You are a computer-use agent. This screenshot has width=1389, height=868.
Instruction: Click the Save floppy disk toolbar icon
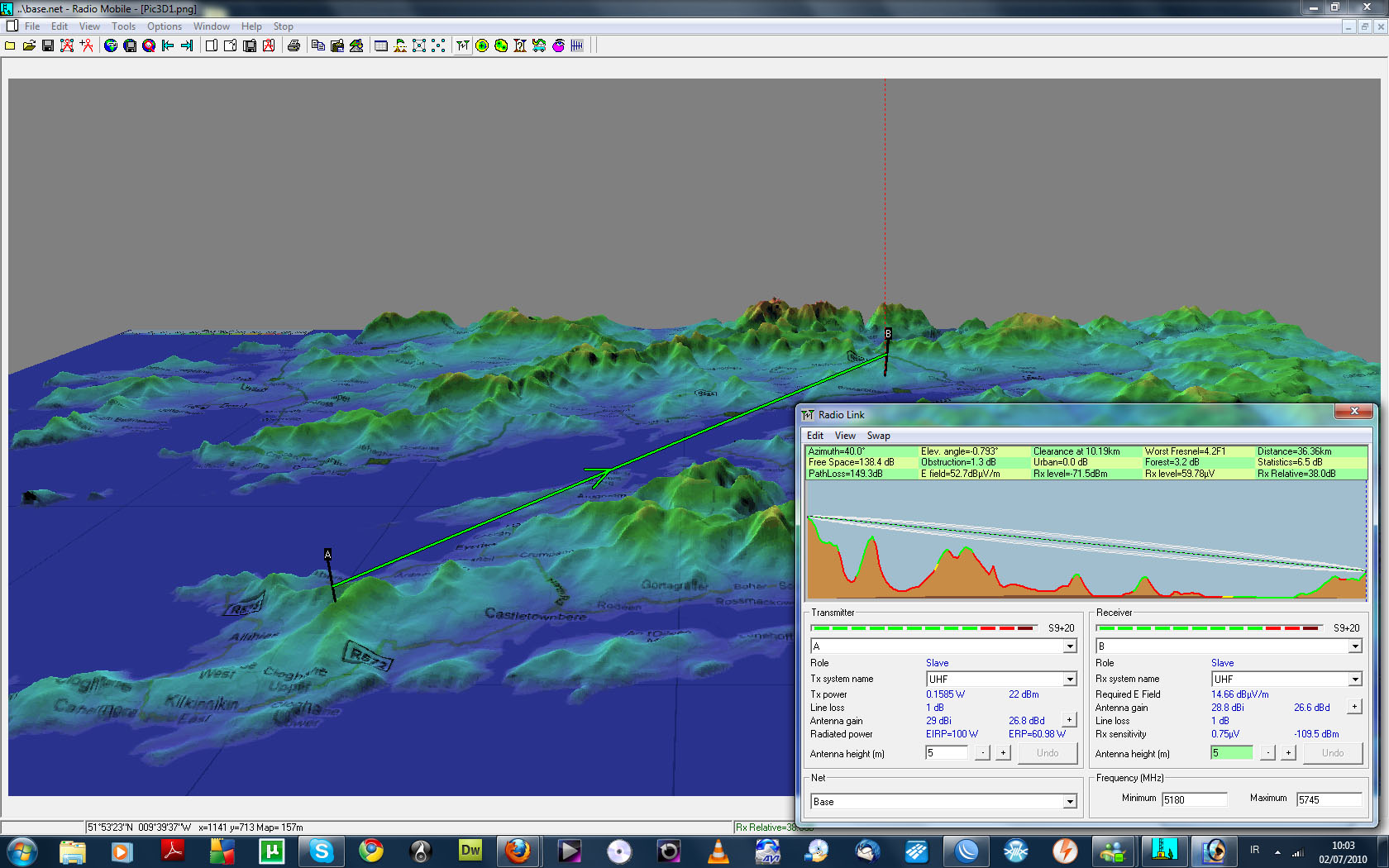(x=48, y=45)
